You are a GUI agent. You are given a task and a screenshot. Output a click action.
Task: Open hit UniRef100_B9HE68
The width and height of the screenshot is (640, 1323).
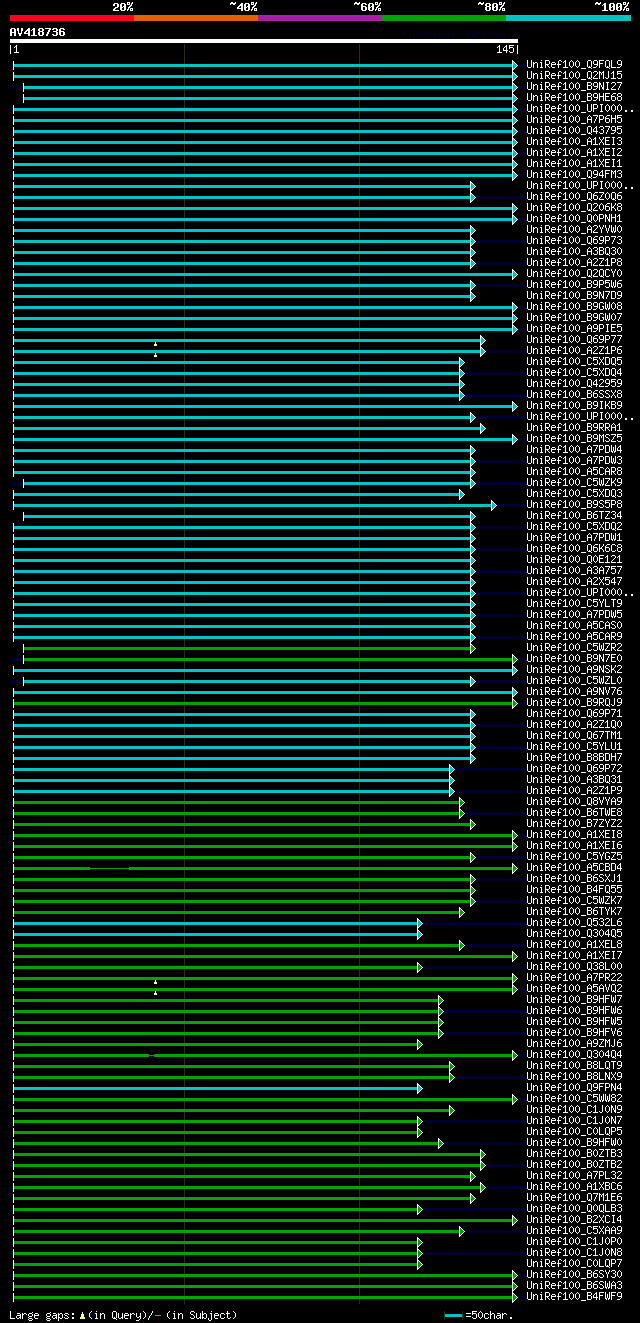tap(574, 97)
